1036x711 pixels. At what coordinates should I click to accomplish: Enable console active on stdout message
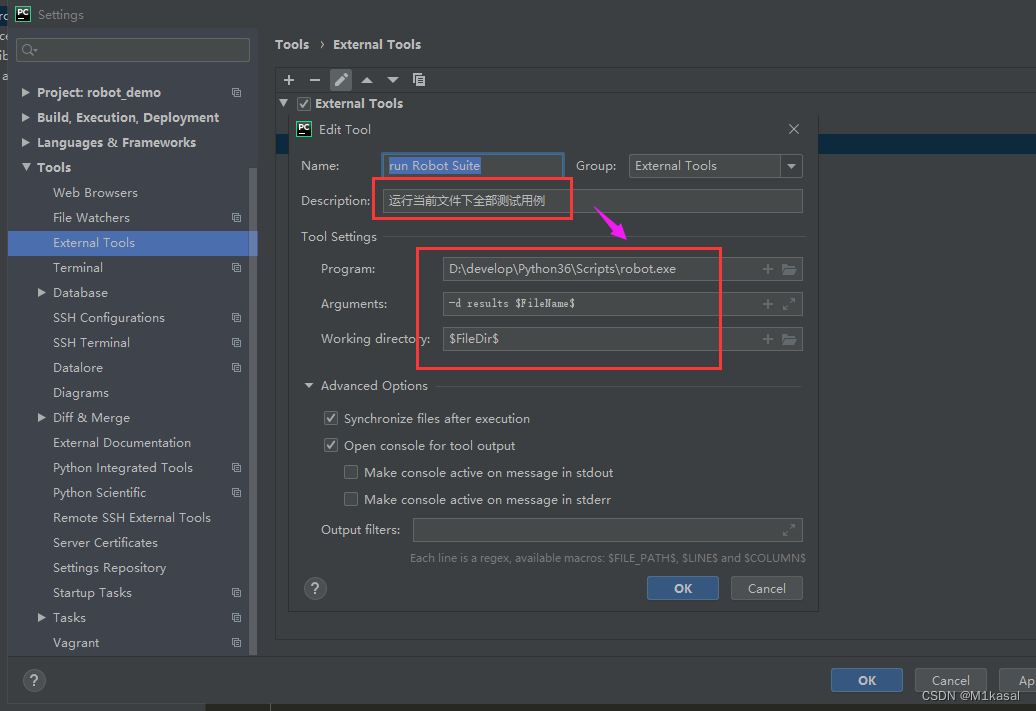(x=351, y=472)
